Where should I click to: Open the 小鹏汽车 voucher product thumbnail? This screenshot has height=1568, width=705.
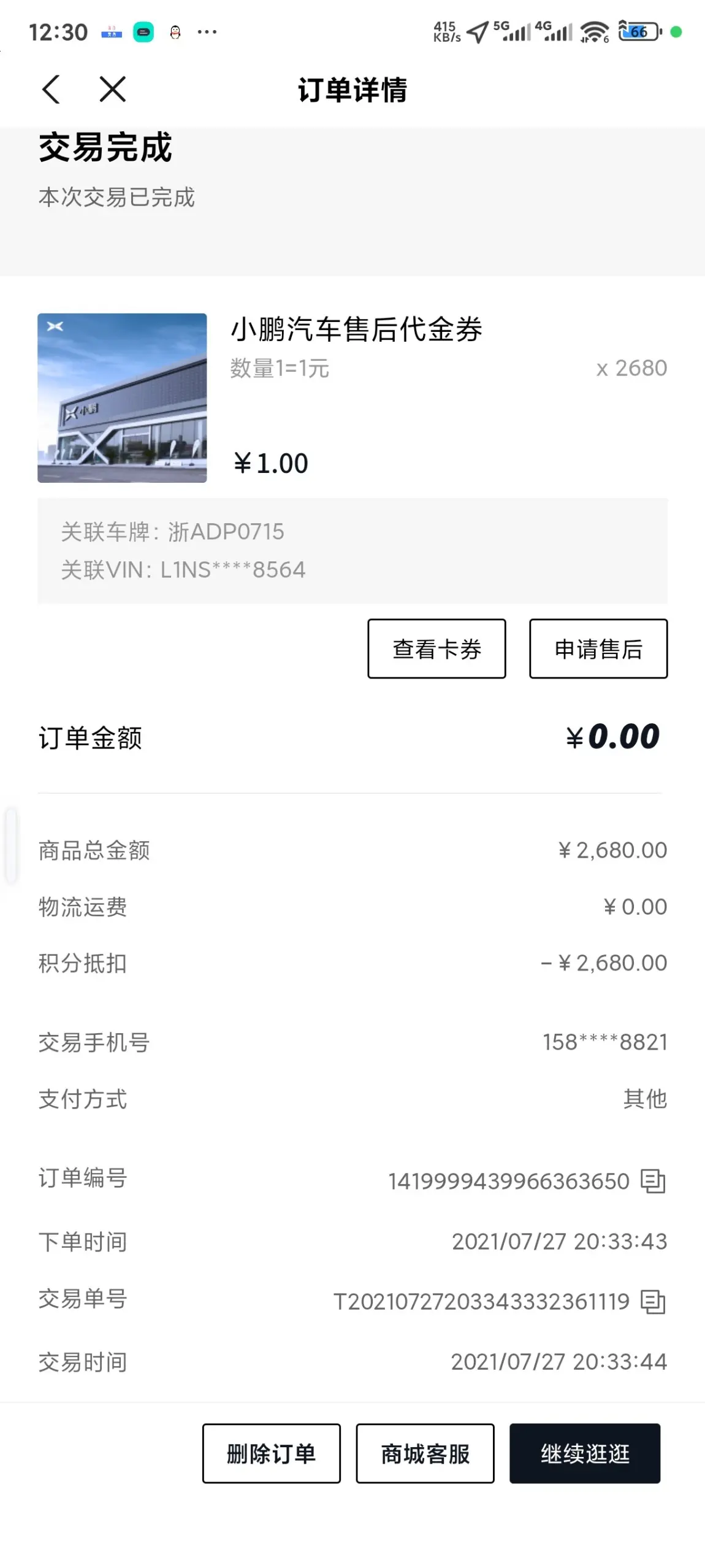pos(122,398)
